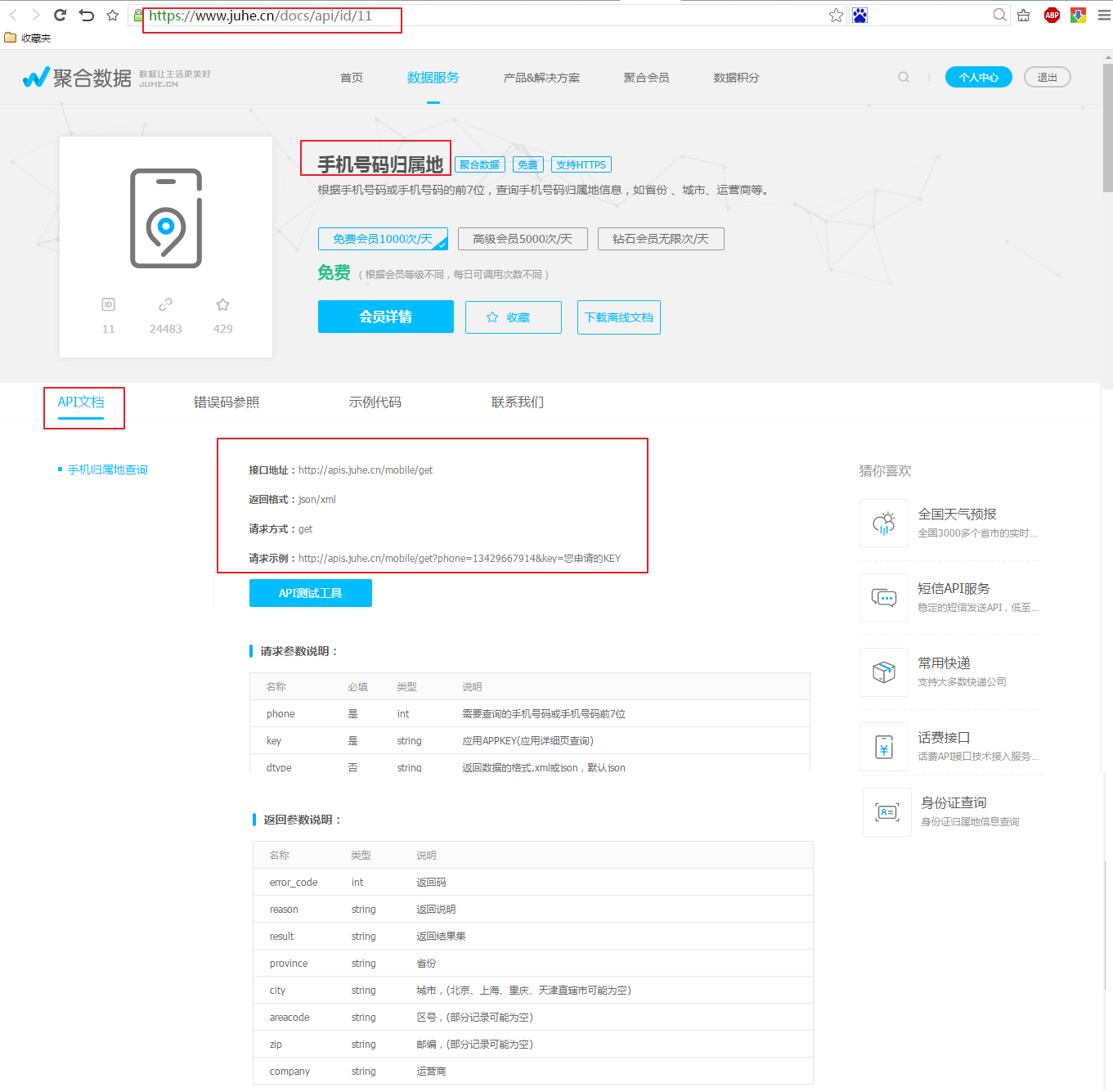Click the API测试工具 button
1113x1092 pixels.
pyautogui.click(x=311, y=593)
